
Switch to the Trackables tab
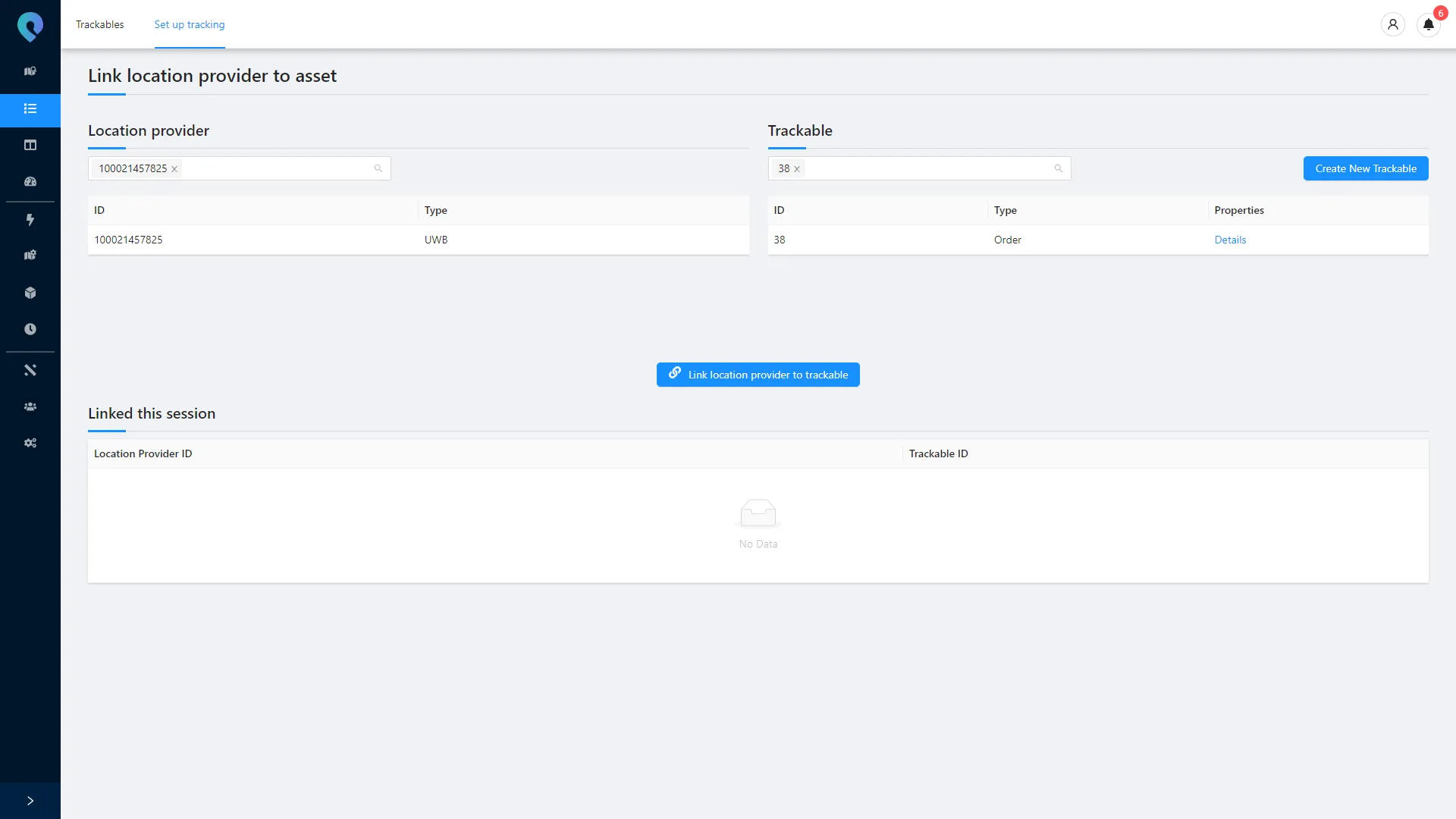tap(99, 24)
